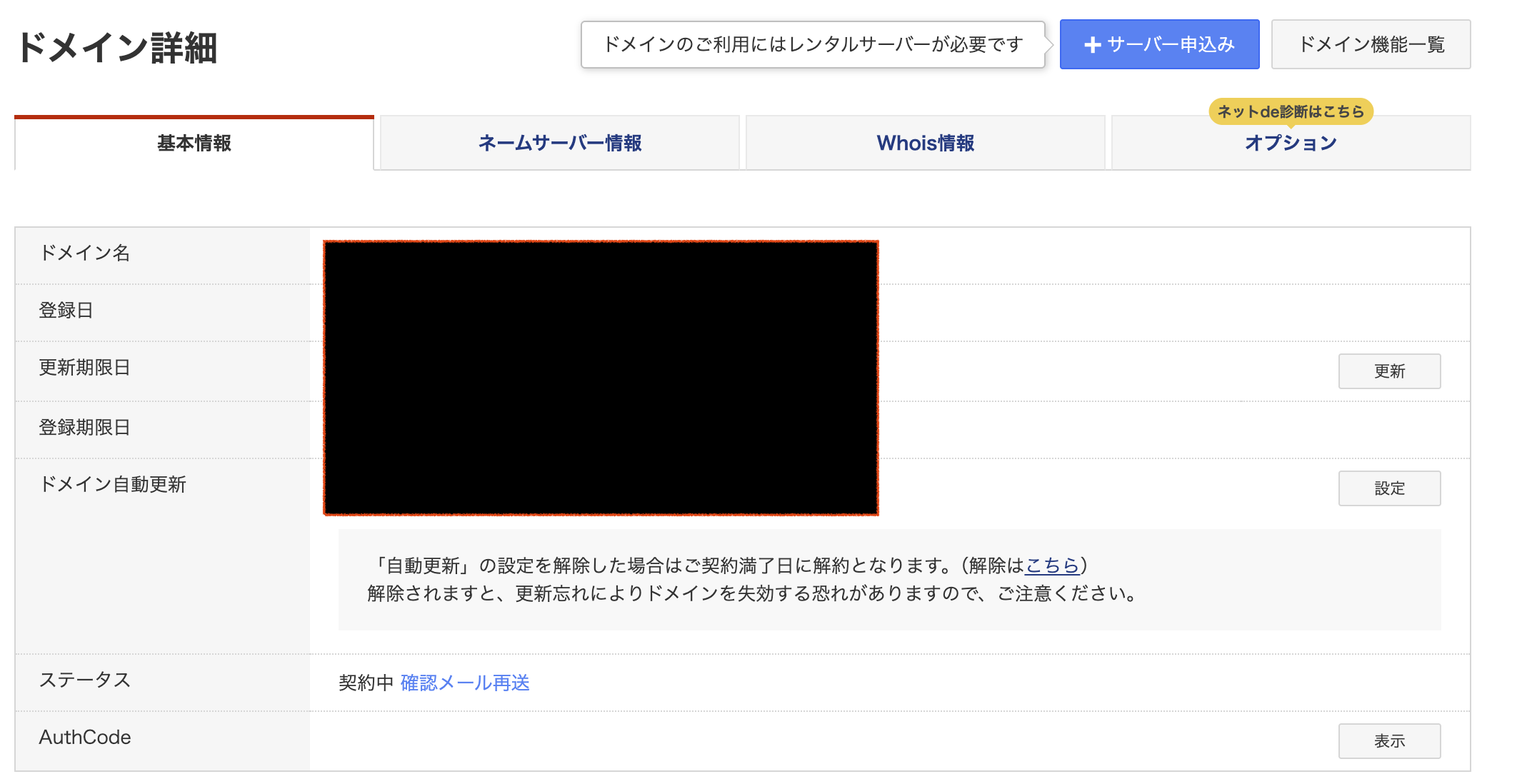
Task: Click the サーバー申込み button
Action: click(x=1158, y=44)
